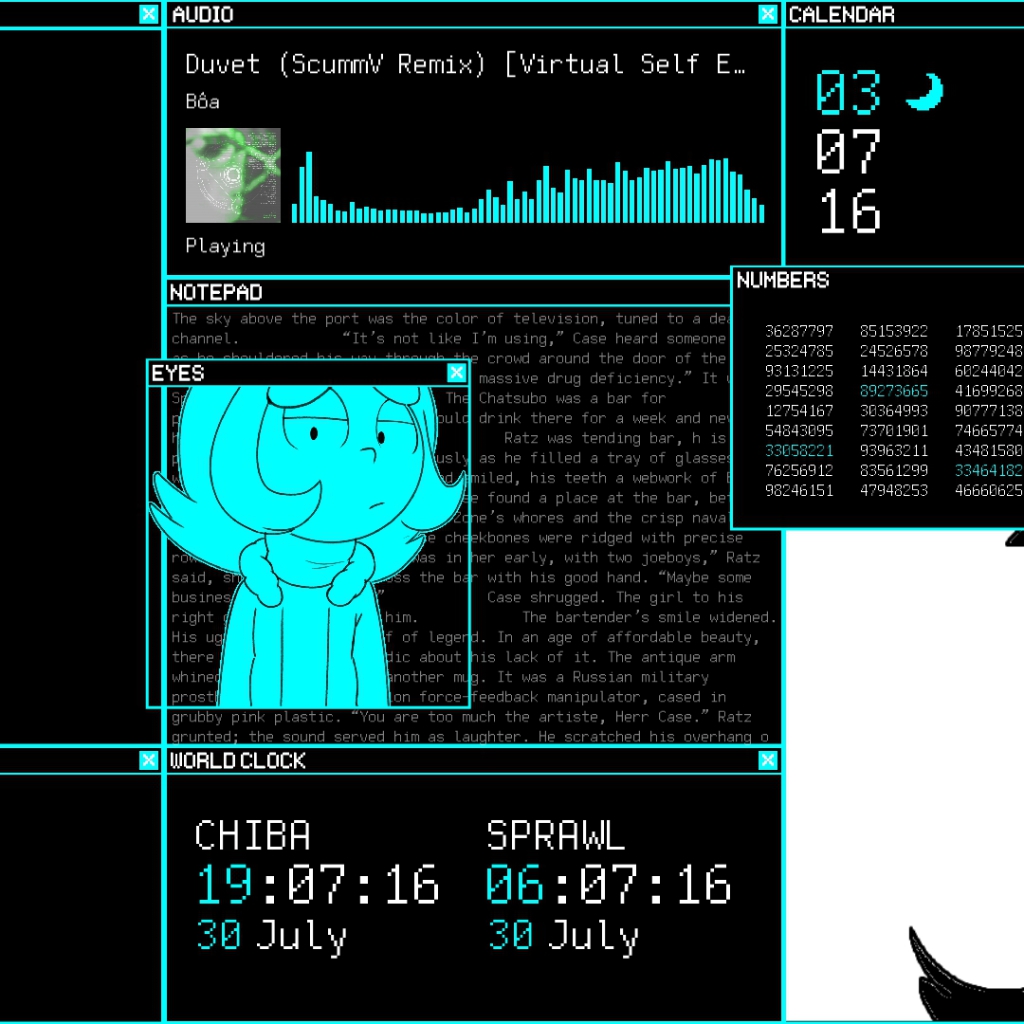Click number 93131225 in Numbers
Image resolution: width=1024 pixels, height=1024 pixels.
click(x=799, y=371)
